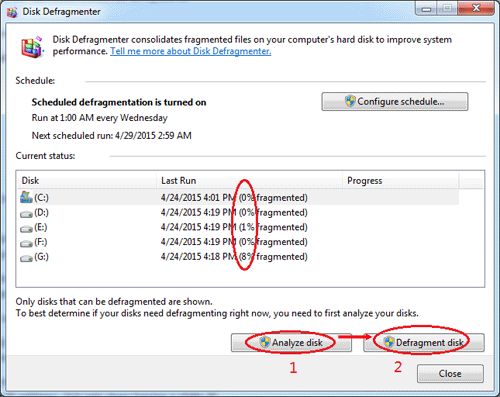Screen dimensions: 500x397
Task: Sort by the Last Run column header
Action: click(250, 180)
